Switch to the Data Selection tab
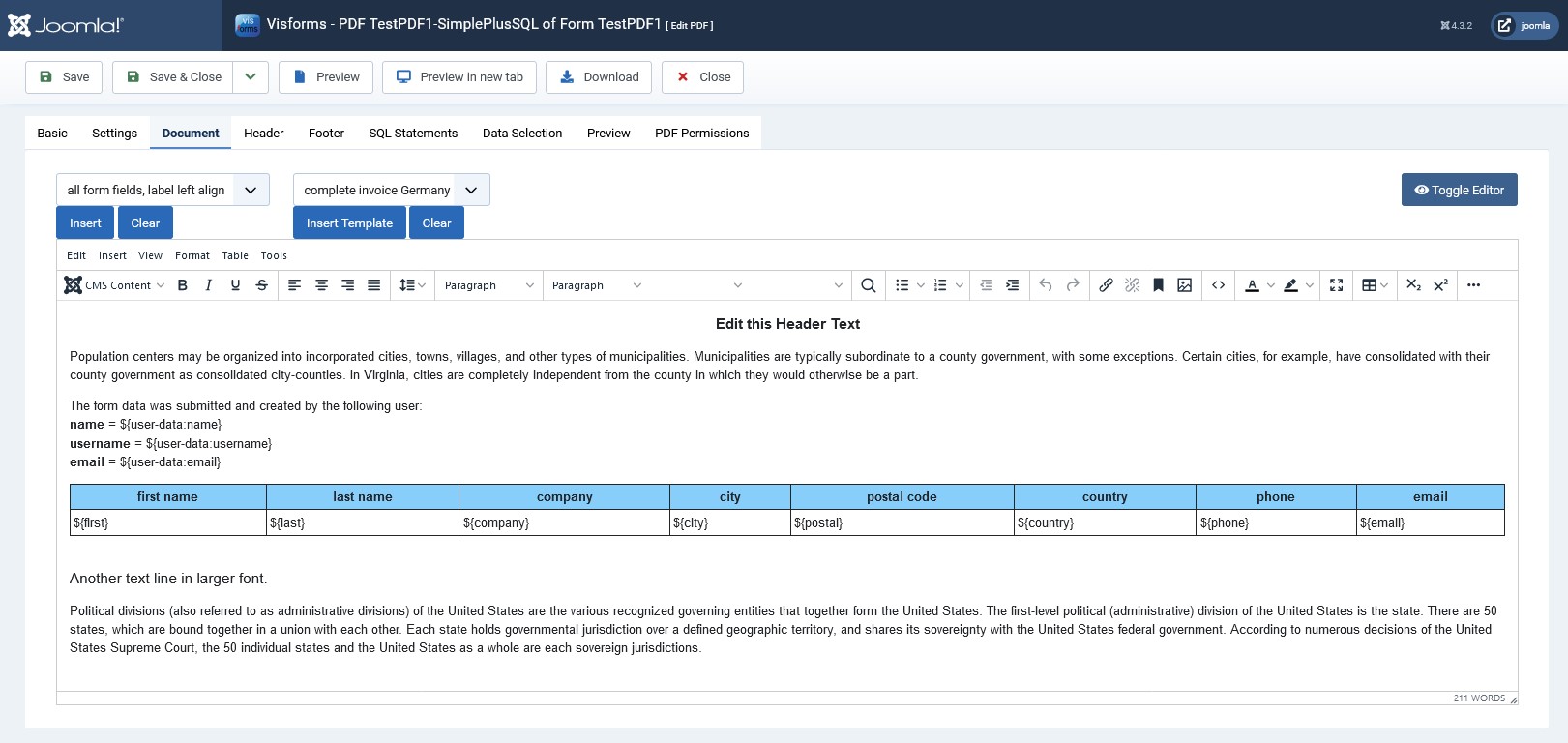This screenshot has height=743, width=1568. point(522,133)
